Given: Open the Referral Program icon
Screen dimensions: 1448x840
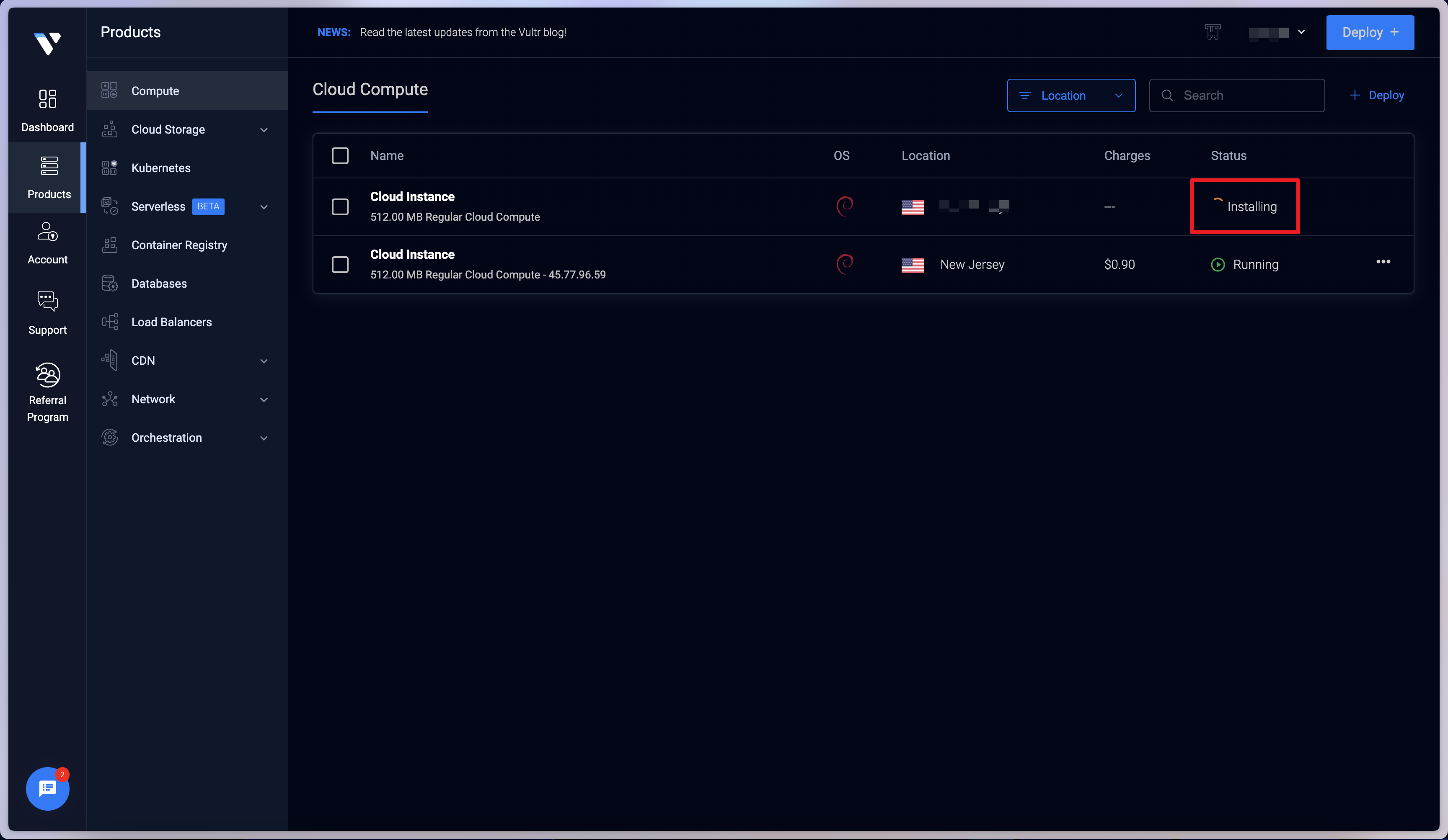Looking at the screenshot, I should tap(47, 375).
